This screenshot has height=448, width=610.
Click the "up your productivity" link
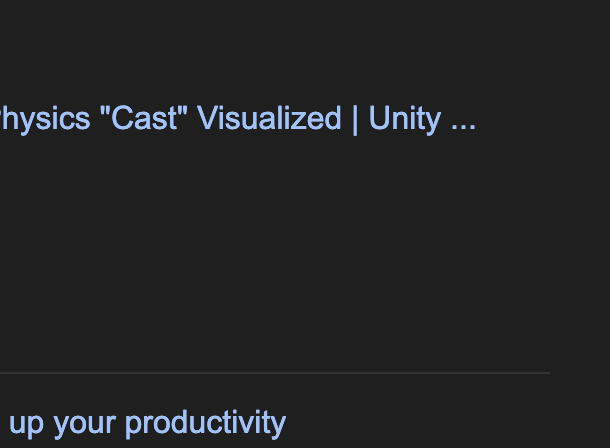(146, 423)
